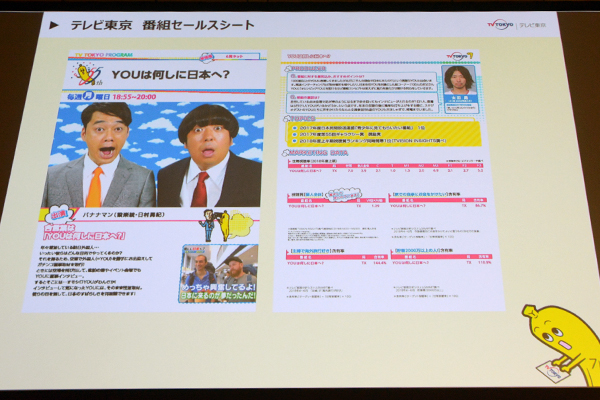
Task: Click the banana 55th anniversary logo
Action: tap(86, 75)
